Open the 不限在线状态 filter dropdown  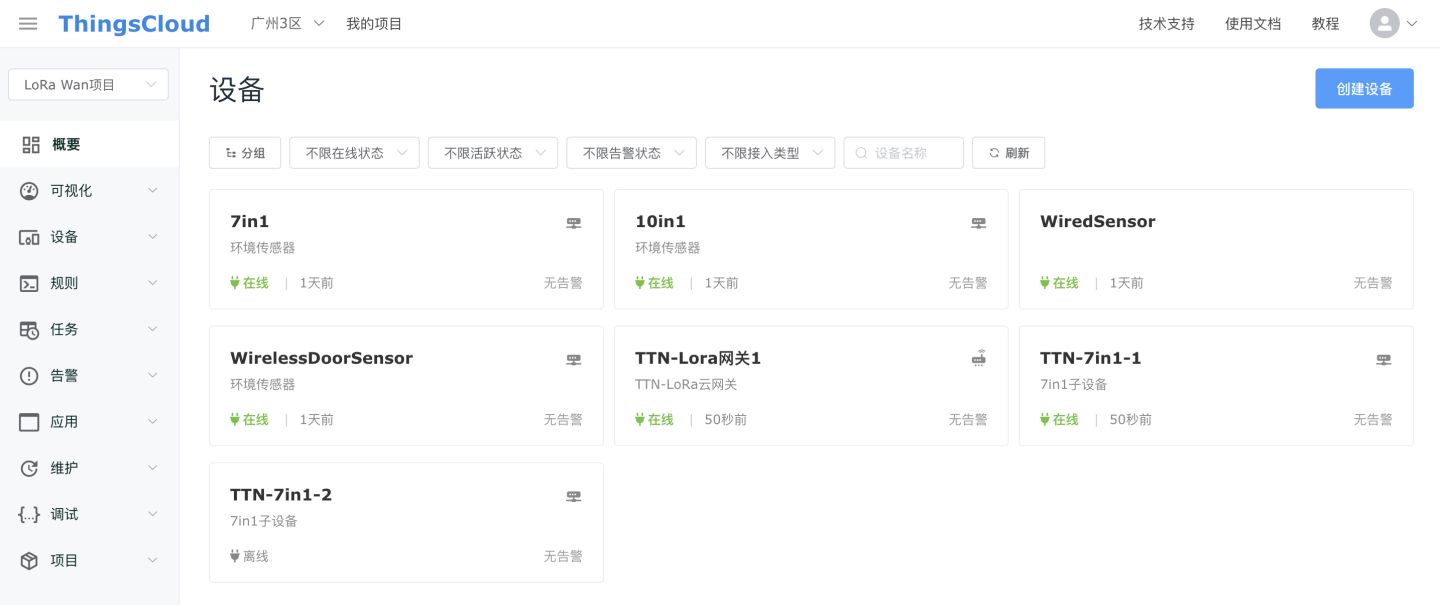click(x=354, y=153)
